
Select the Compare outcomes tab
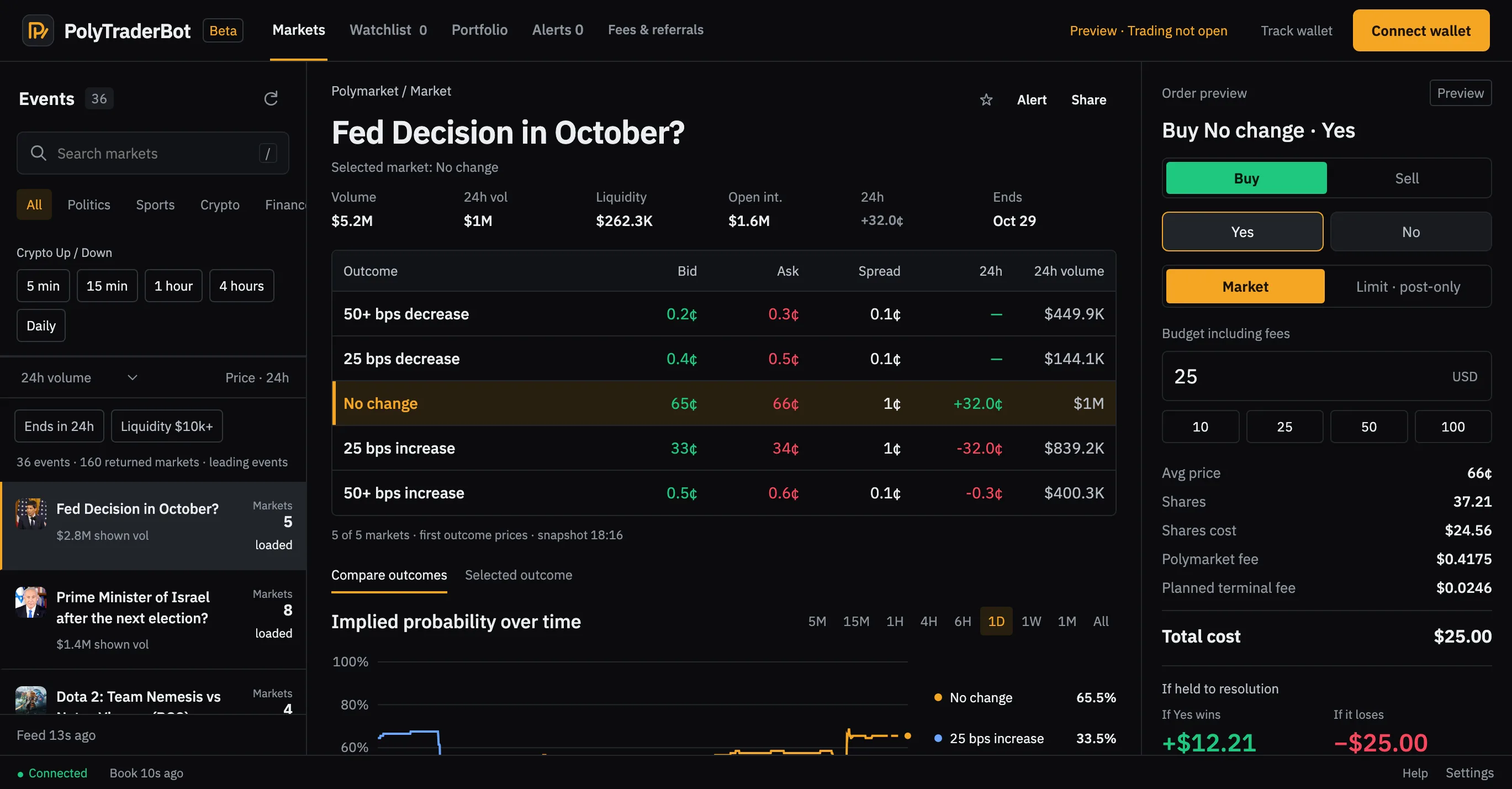point(389,575)
